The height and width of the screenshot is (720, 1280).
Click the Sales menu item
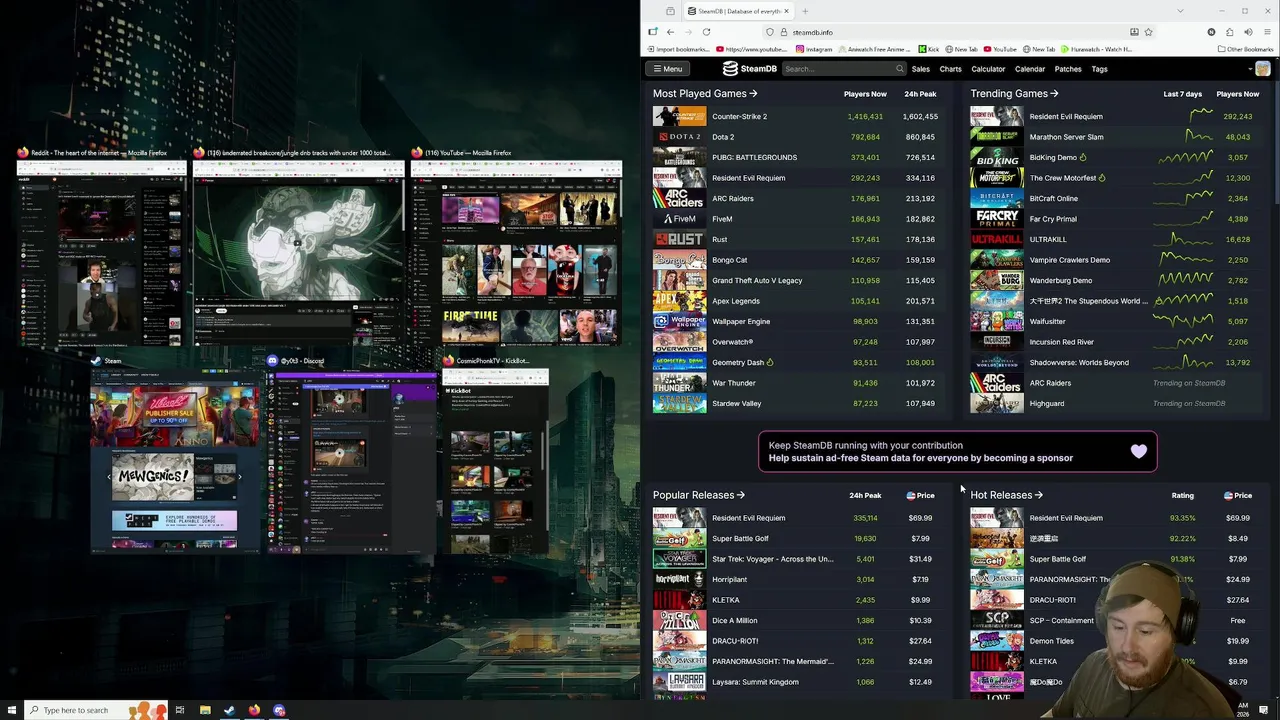coord(920,69)
